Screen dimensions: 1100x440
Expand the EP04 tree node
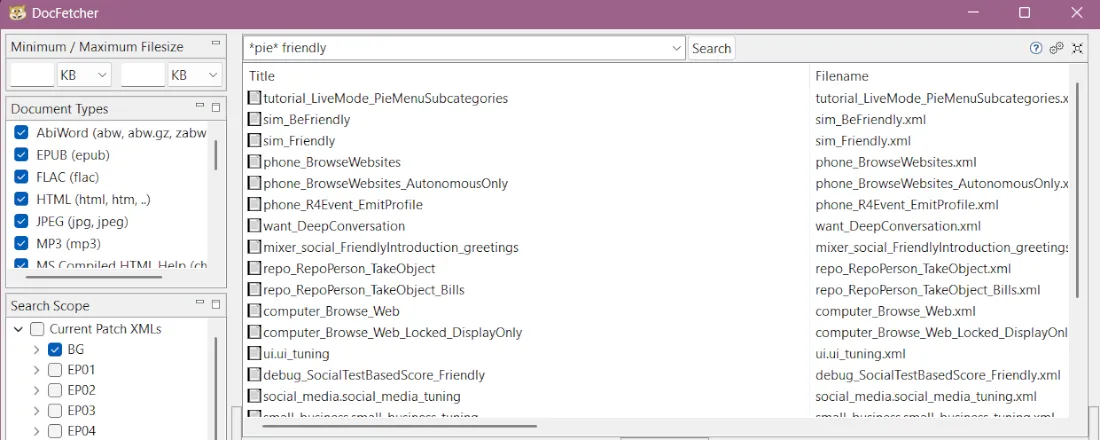click(x=36, y=431)
